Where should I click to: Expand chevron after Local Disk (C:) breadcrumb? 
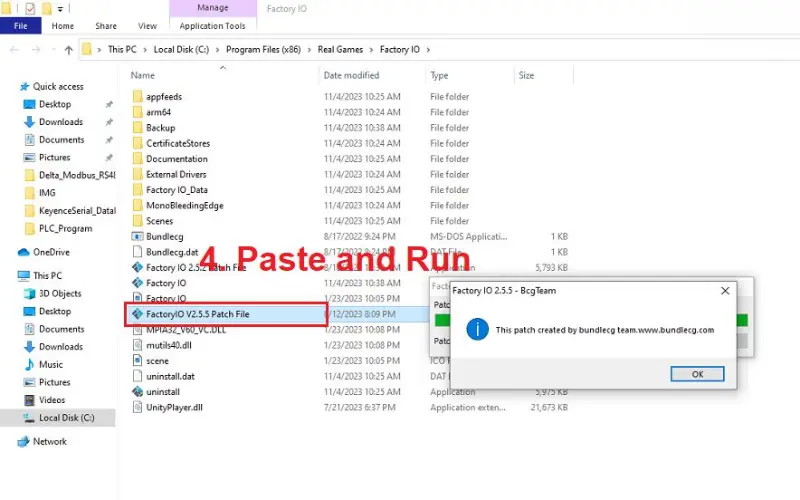217,49
